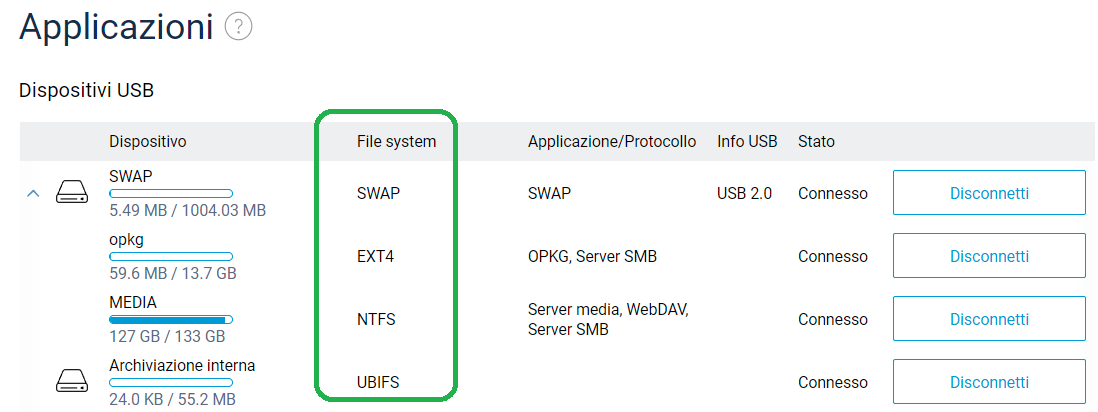Viewport: 1098px width, 412px height.
Task: Collapse the SWAP device partitions chevron
Action: [x=33, y=193]
